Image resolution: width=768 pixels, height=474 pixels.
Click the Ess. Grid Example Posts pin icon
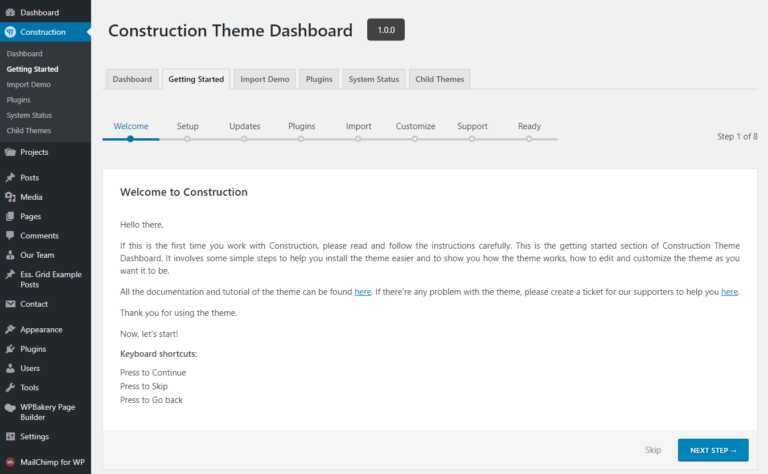pyautogui.click(x=10, y=274)
